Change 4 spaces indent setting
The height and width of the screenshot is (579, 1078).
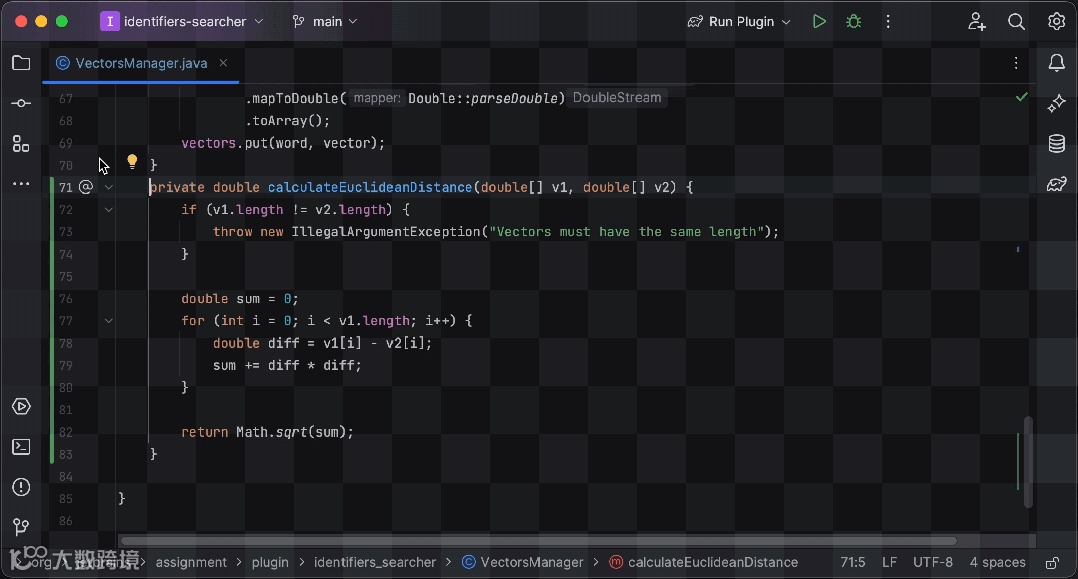point(998,562)
